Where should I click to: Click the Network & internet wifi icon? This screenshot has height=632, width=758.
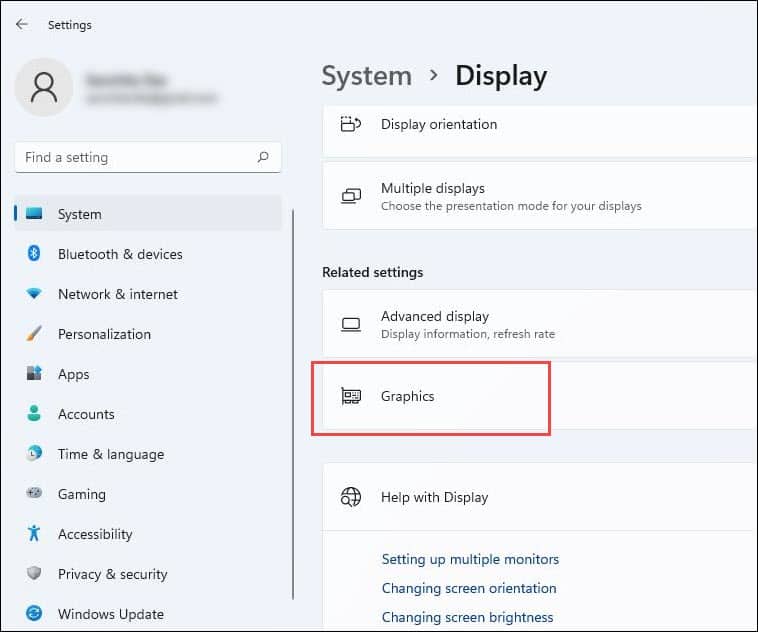tap(34, 294)
